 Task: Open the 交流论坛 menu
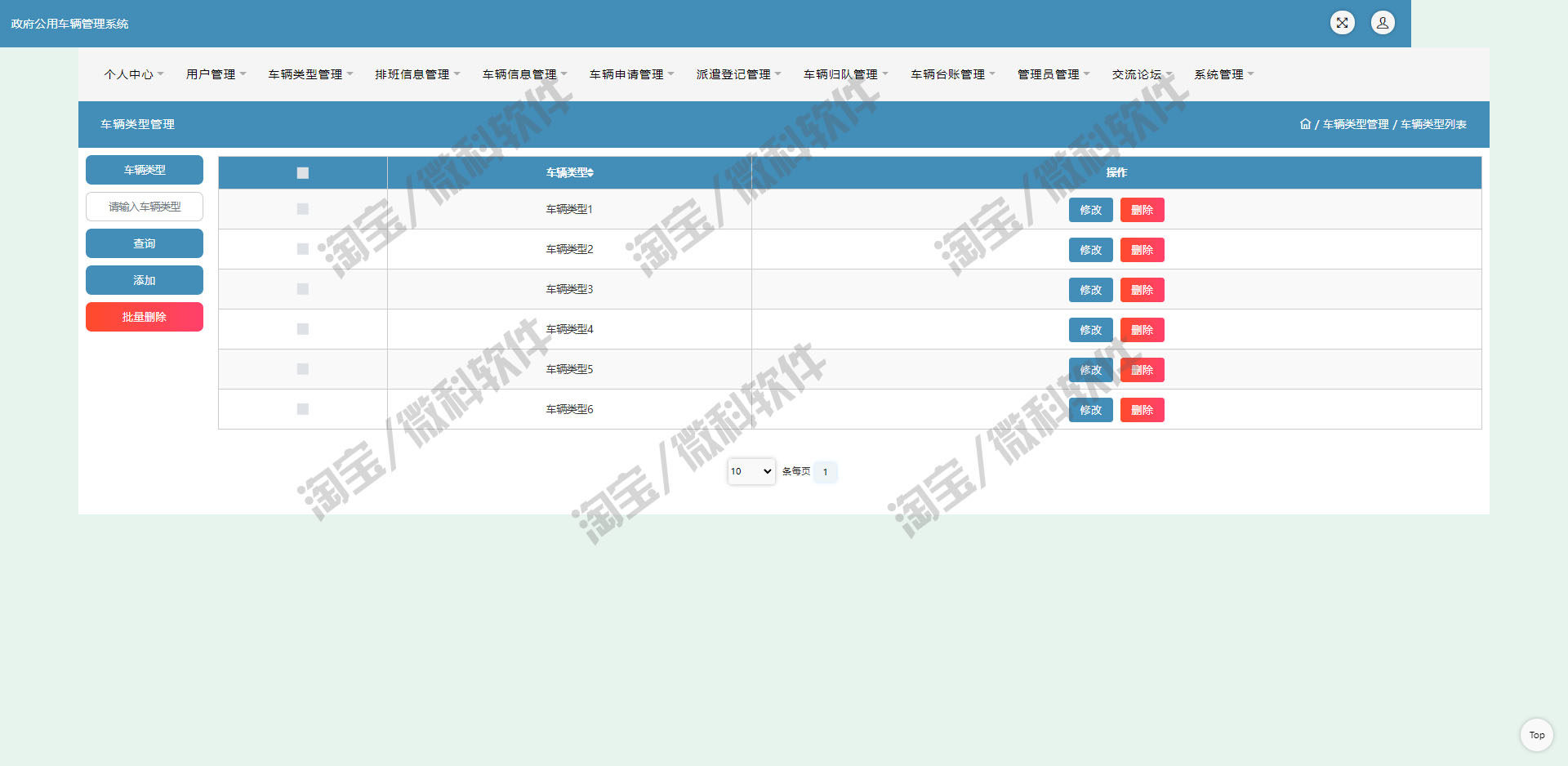(x=1142, y=74)
